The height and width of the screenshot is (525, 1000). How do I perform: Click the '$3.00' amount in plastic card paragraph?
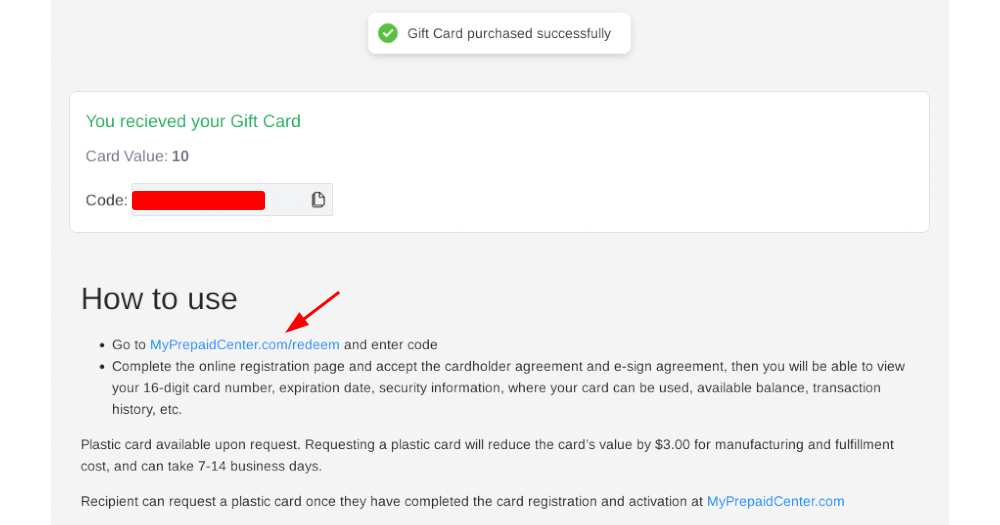pyautogui.click(x=672, y=445)
